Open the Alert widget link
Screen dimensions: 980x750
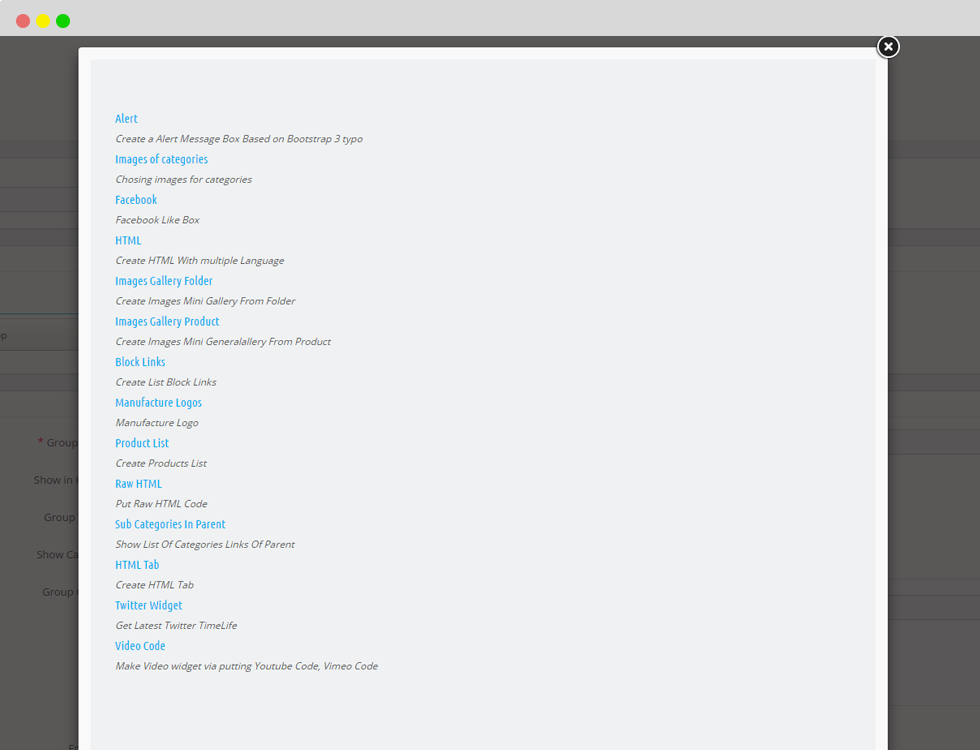[x=126, y=119]
